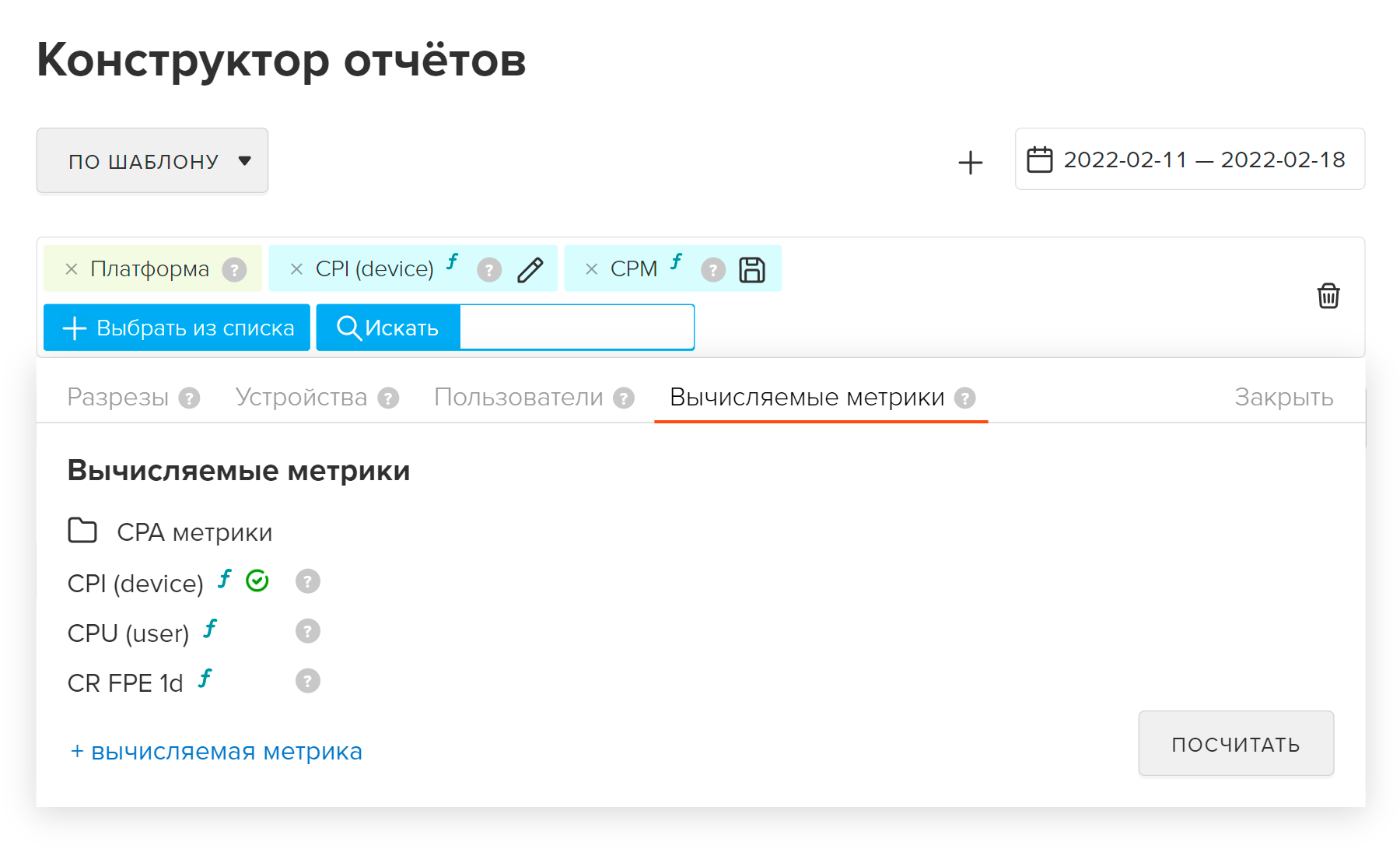Click the plus icon beside date range
Image resolution: width=1400 pixels, height=856 pixels.
coord(970,163)
